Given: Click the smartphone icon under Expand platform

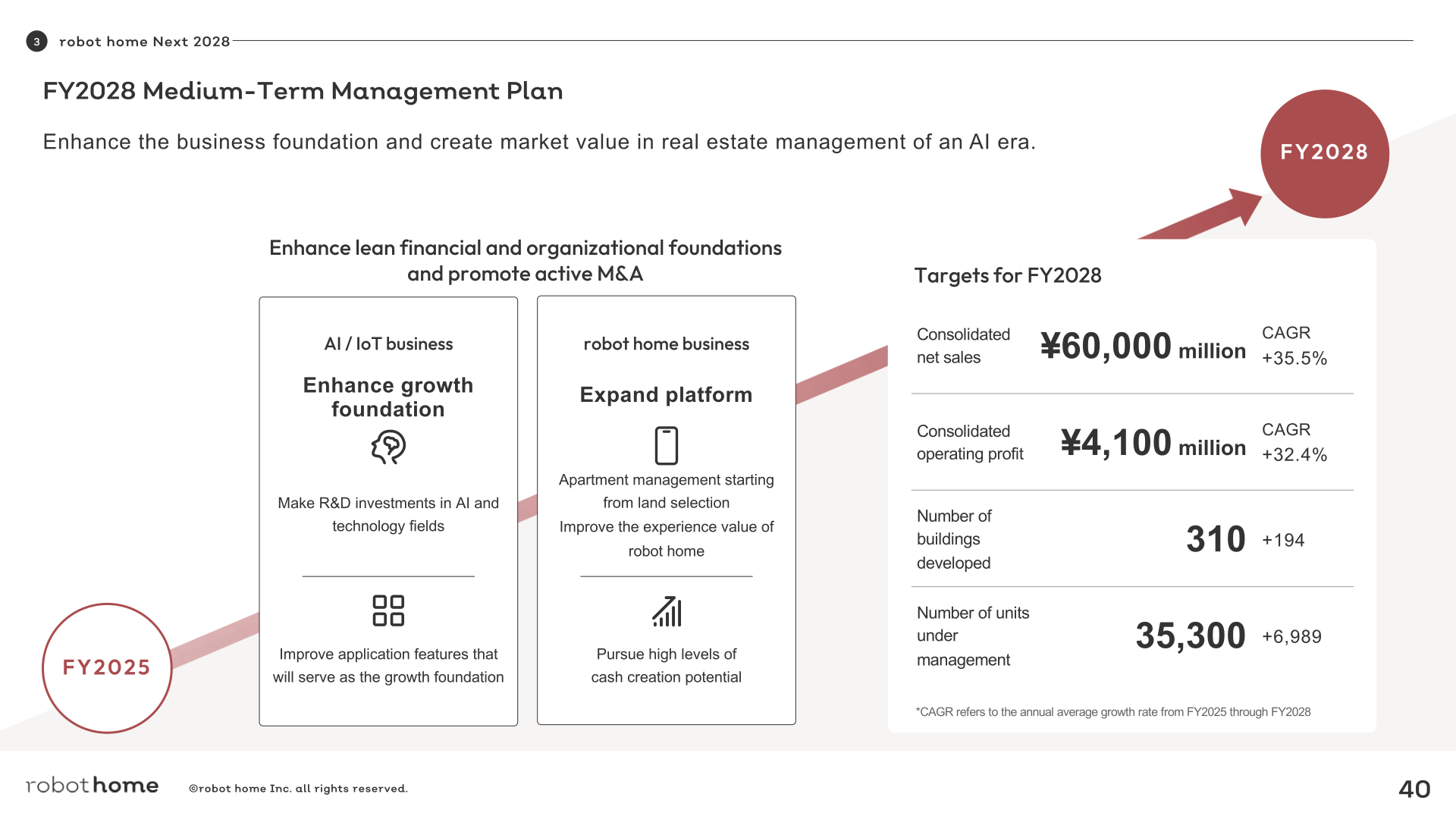Looking at the screenshot, I should [x=666, y=446].
